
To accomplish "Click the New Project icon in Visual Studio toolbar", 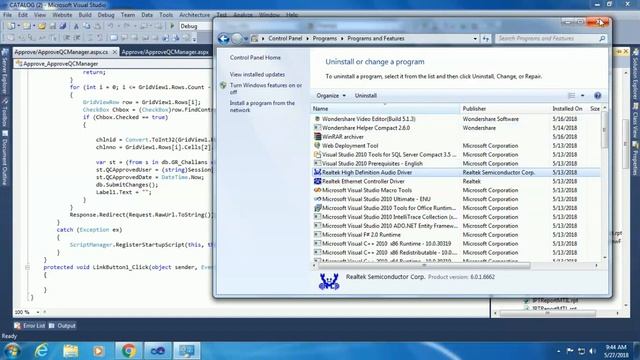I will point(11,26).
